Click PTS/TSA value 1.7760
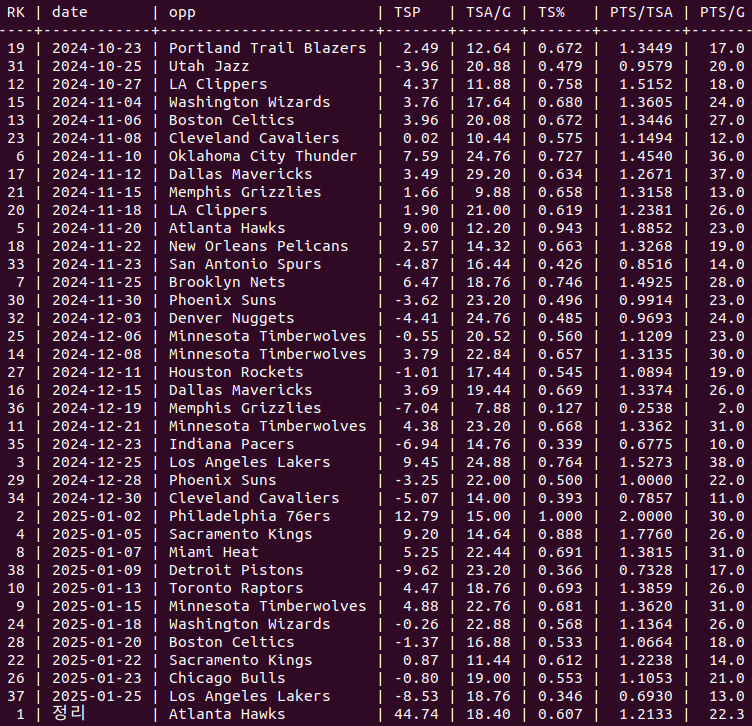This screenshot has height=726, width=752. 646,534
